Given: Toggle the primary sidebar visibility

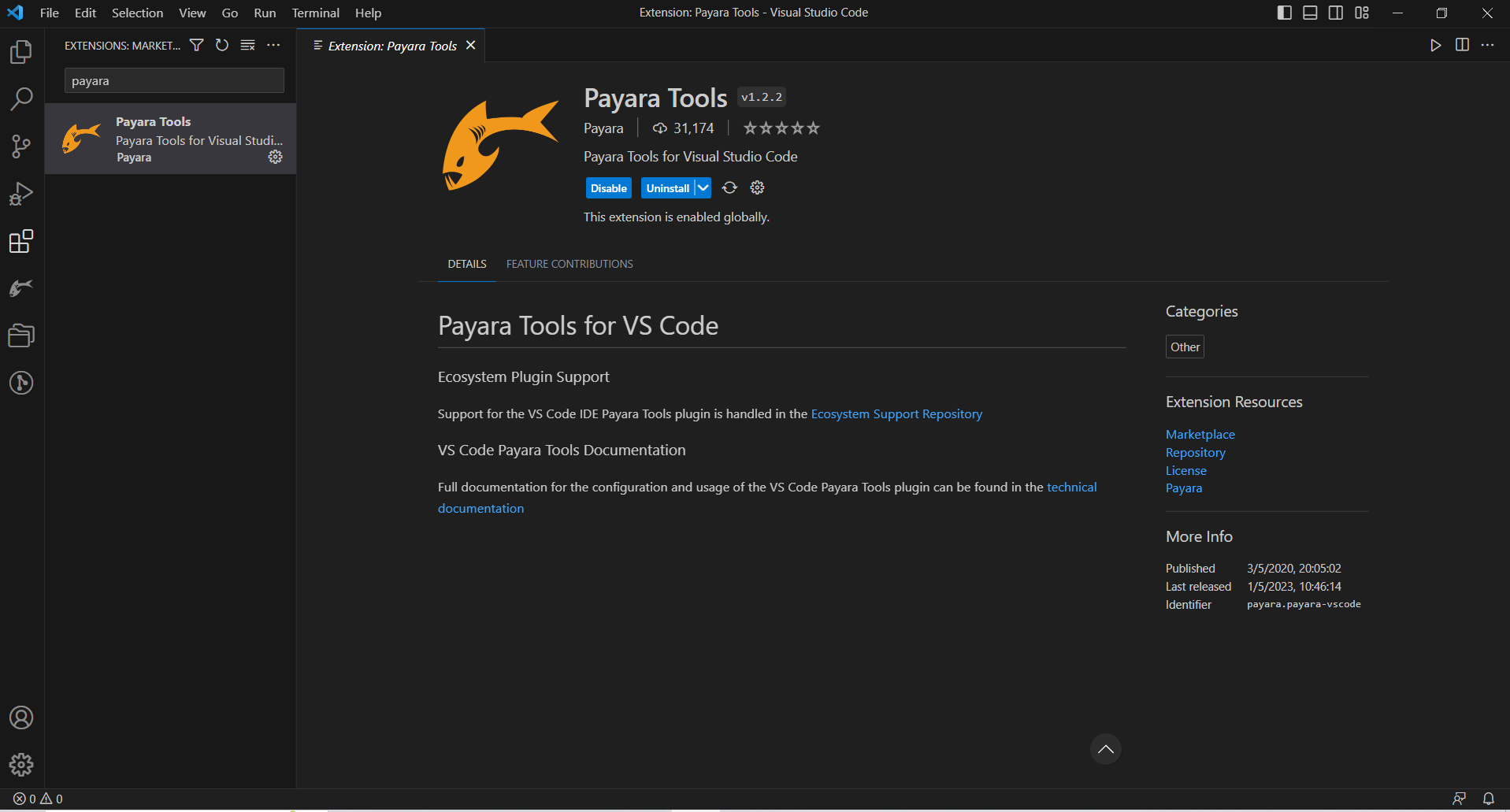Looking at the screenshot, I should (1284, 13).
